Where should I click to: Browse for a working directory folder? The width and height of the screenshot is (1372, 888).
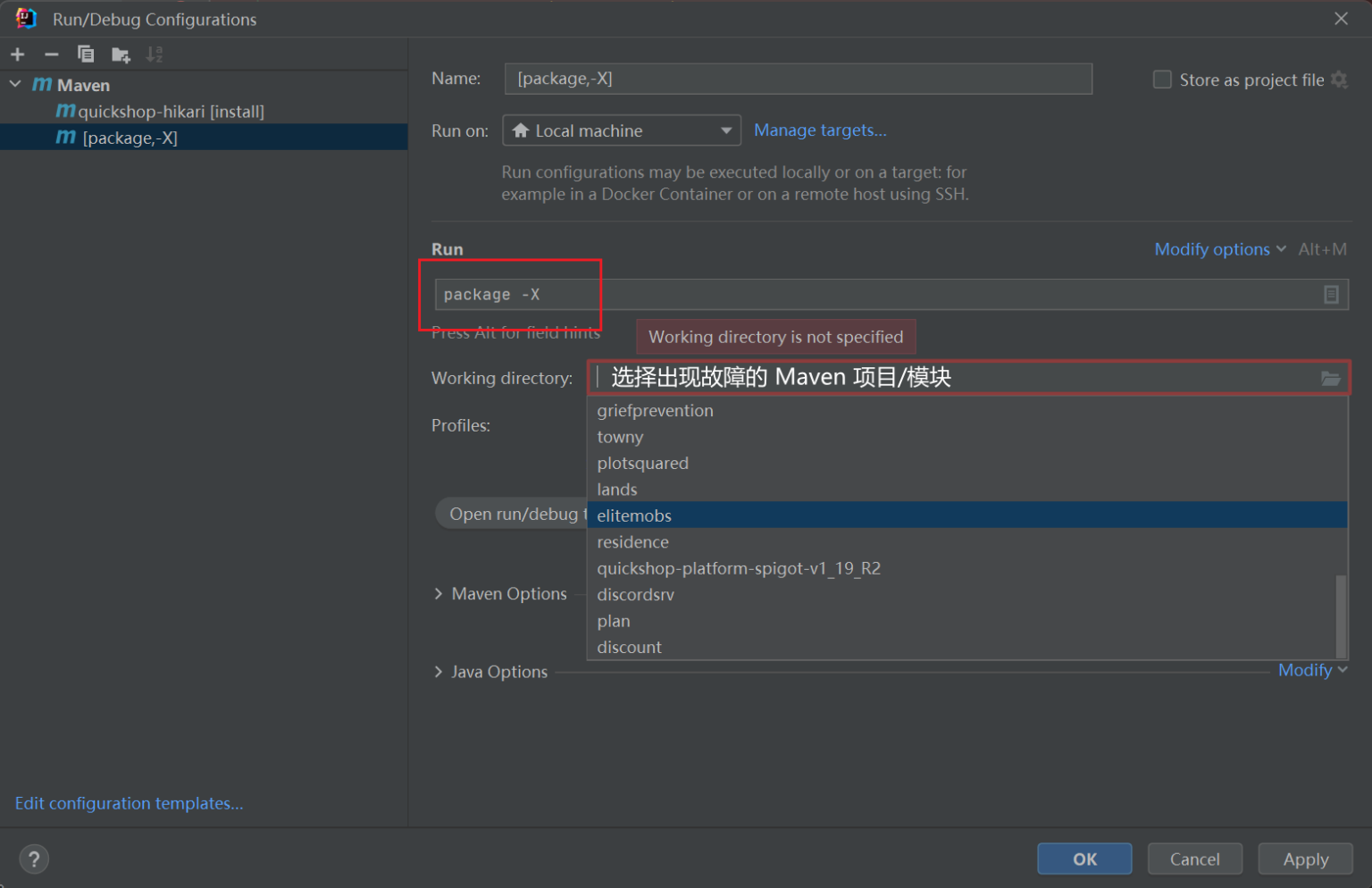click(x=1331, y=378)
